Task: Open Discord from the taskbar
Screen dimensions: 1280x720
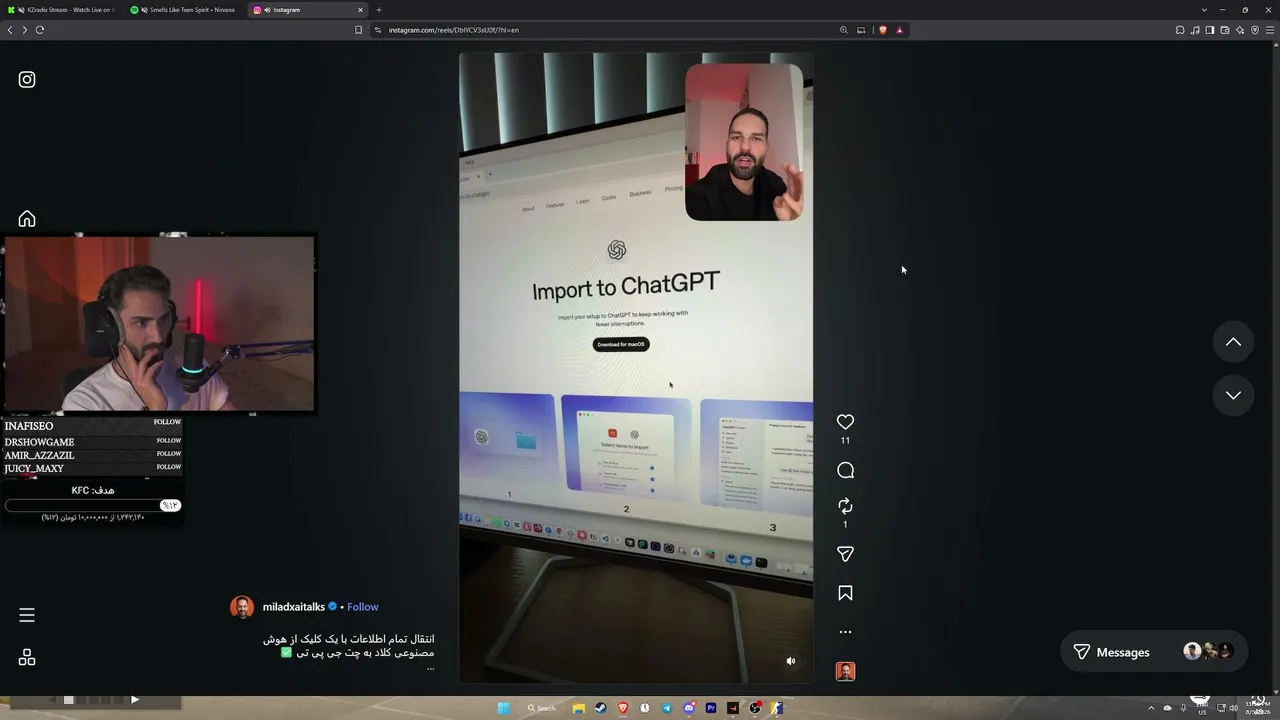Action: tap(689, 708)
